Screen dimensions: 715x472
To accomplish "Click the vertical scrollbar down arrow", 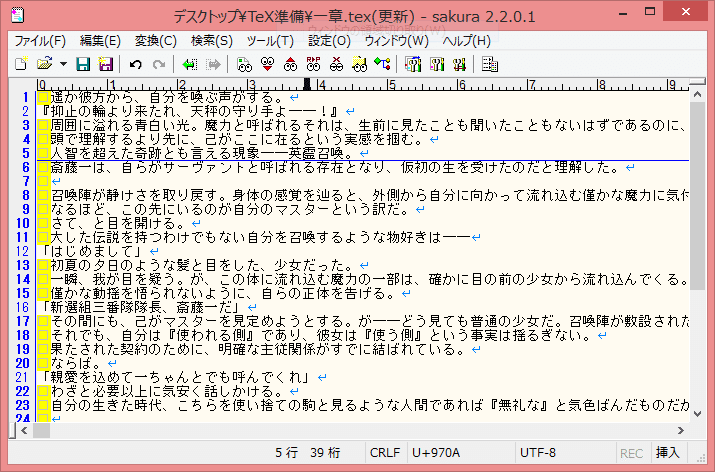I will [x=697, y=414].
